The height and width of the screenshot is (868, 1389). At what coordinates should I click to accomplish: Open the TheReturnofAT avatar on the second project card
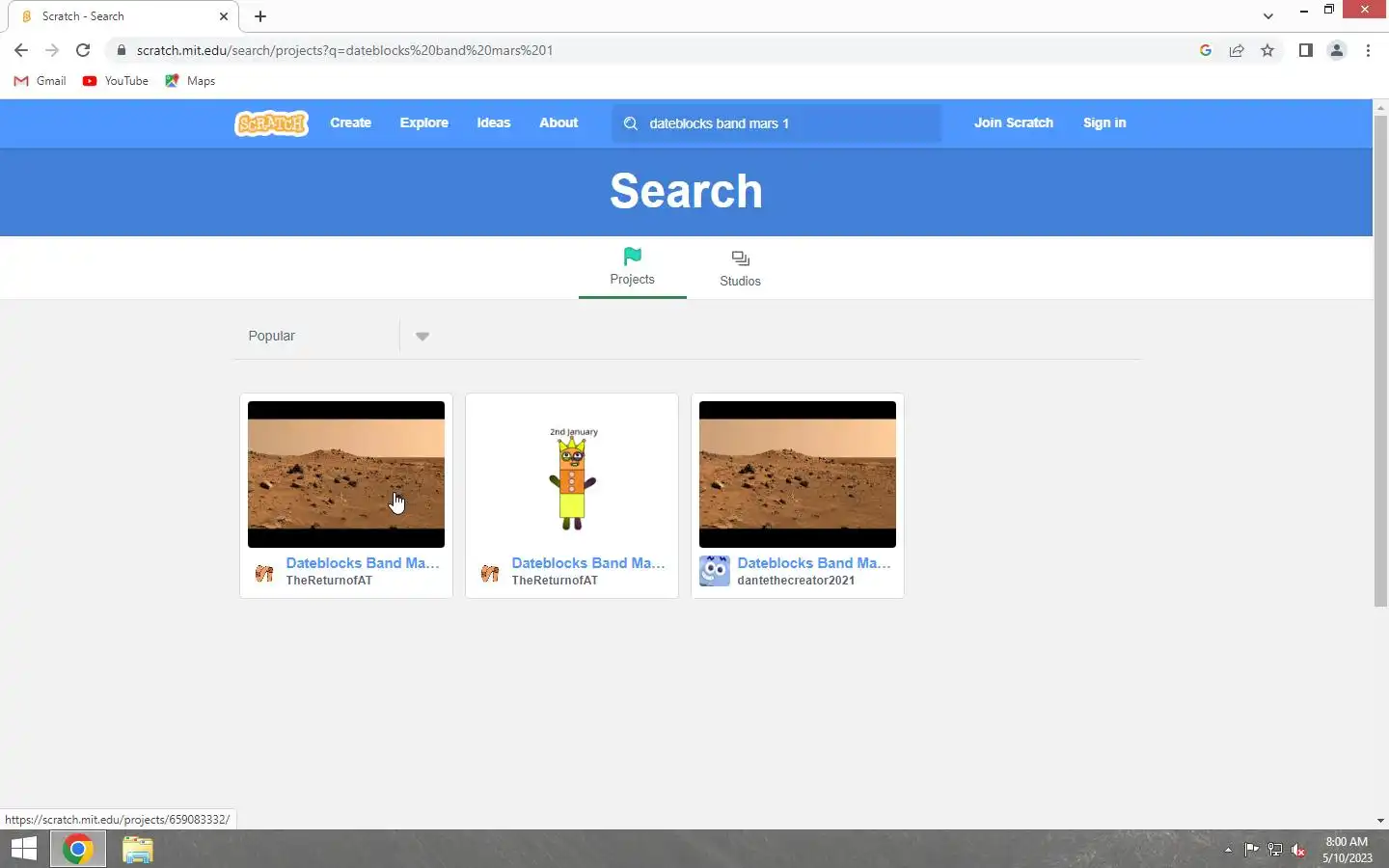[489, 573]
